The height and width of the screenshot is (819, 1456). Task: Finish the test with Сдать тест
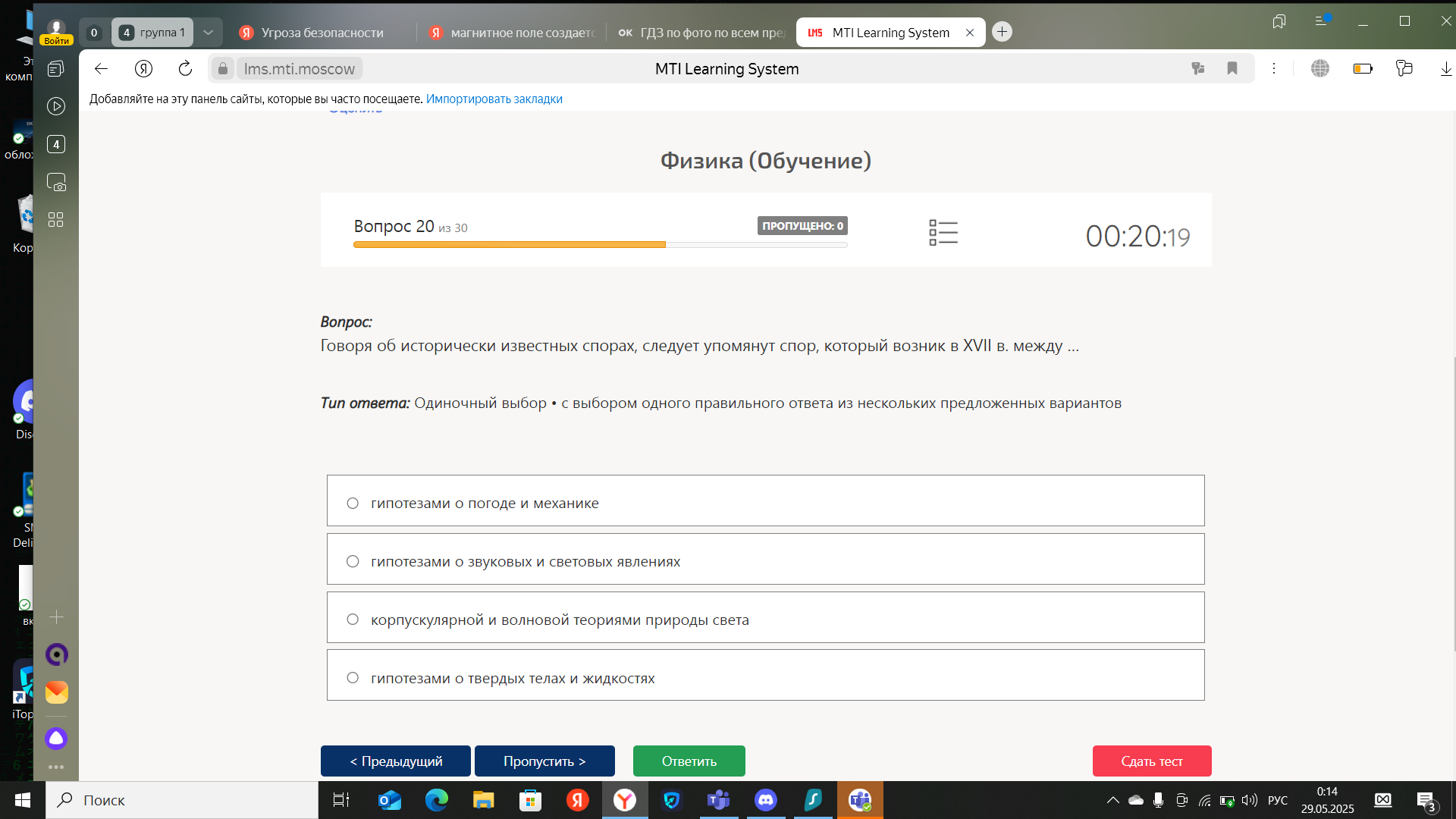pyautogui.click(x=1151, y=761)
